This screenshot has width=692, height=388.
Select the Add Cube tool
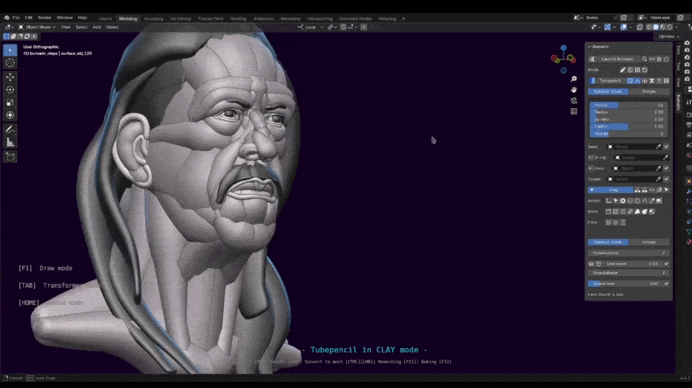(x=10, y=157)
